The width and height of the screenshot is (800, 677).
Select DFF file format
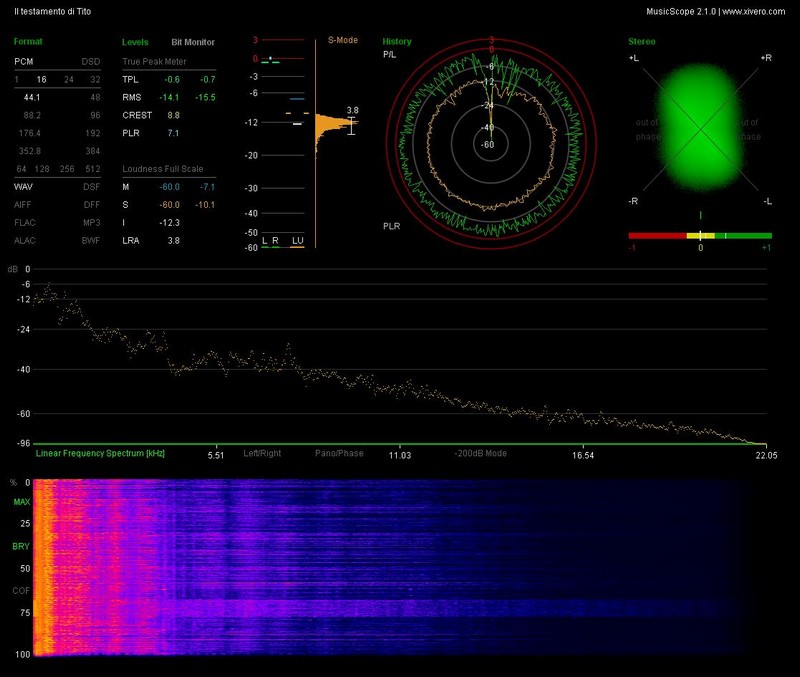pyautogui.click(x=92, y=205)
